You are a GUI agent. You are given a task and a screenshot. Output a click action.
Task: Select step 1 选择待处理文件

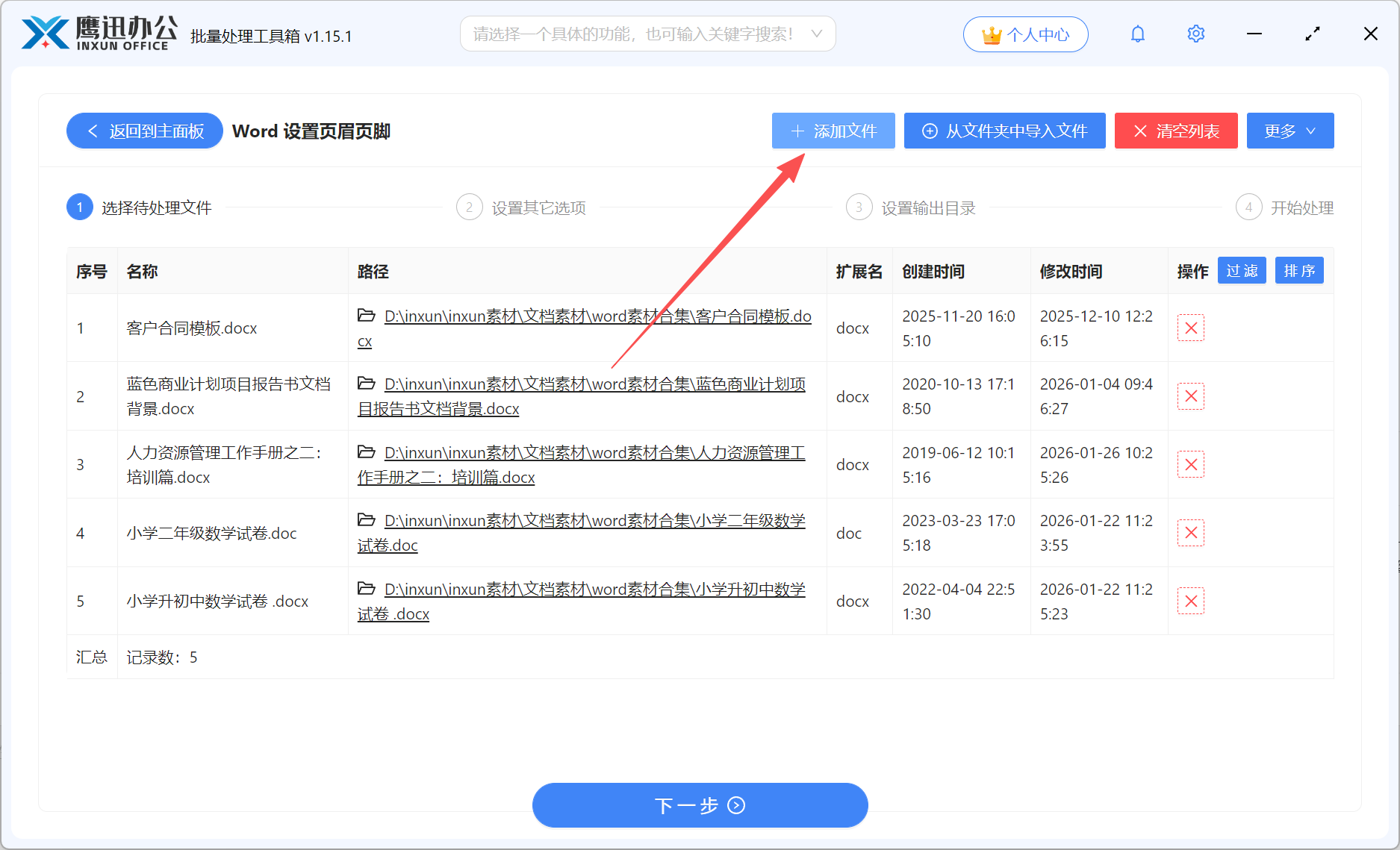point(140,207)
